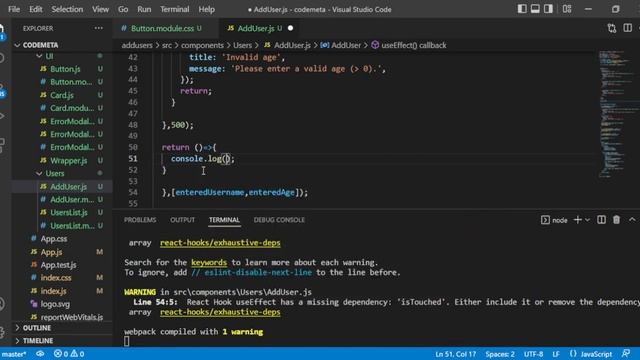
Task: Click UTF-8 encoding status
Action: point(533,354)
